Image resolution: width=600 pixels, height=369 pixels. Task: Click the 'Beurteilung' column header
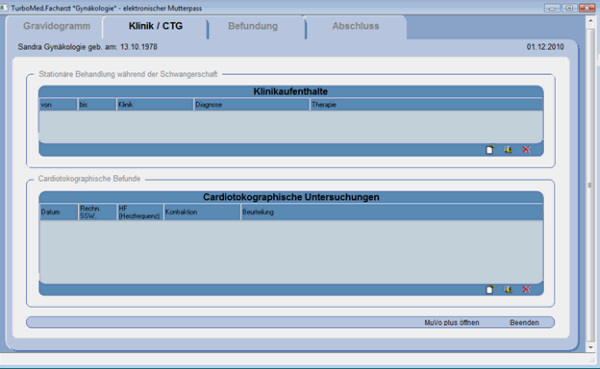[x=392, y=212]
